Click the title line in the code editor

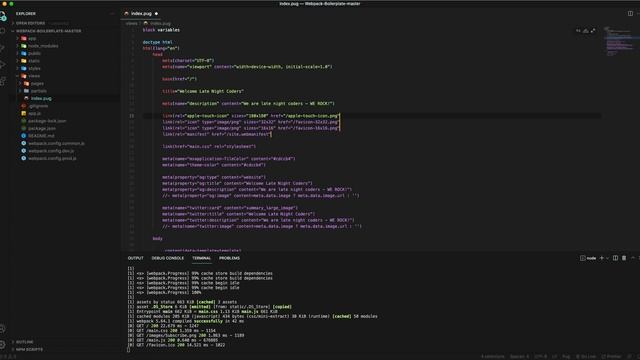coord(203,91)
